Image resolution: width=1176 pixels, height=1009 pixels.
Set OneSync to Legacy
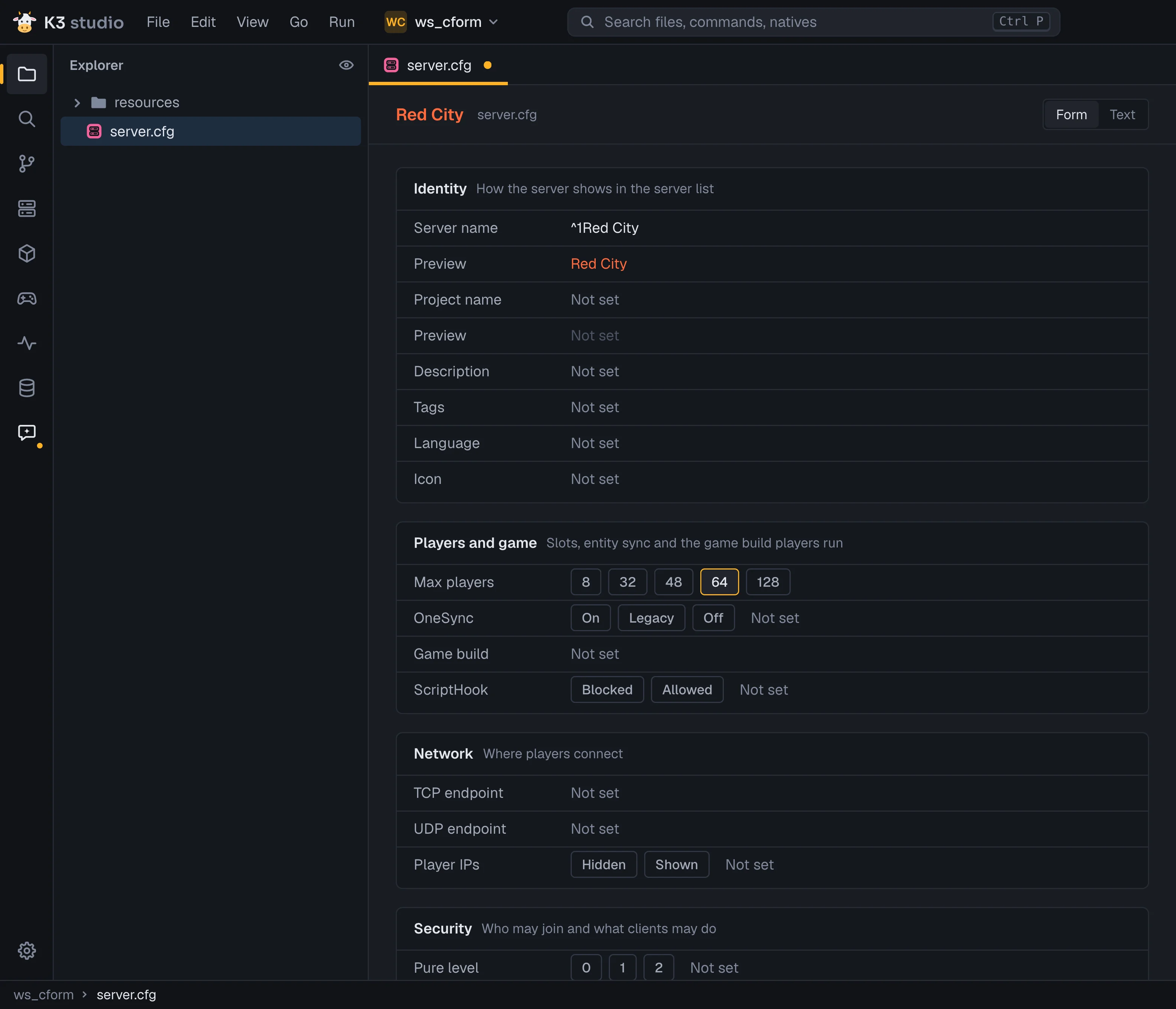(x=651, y=617)
